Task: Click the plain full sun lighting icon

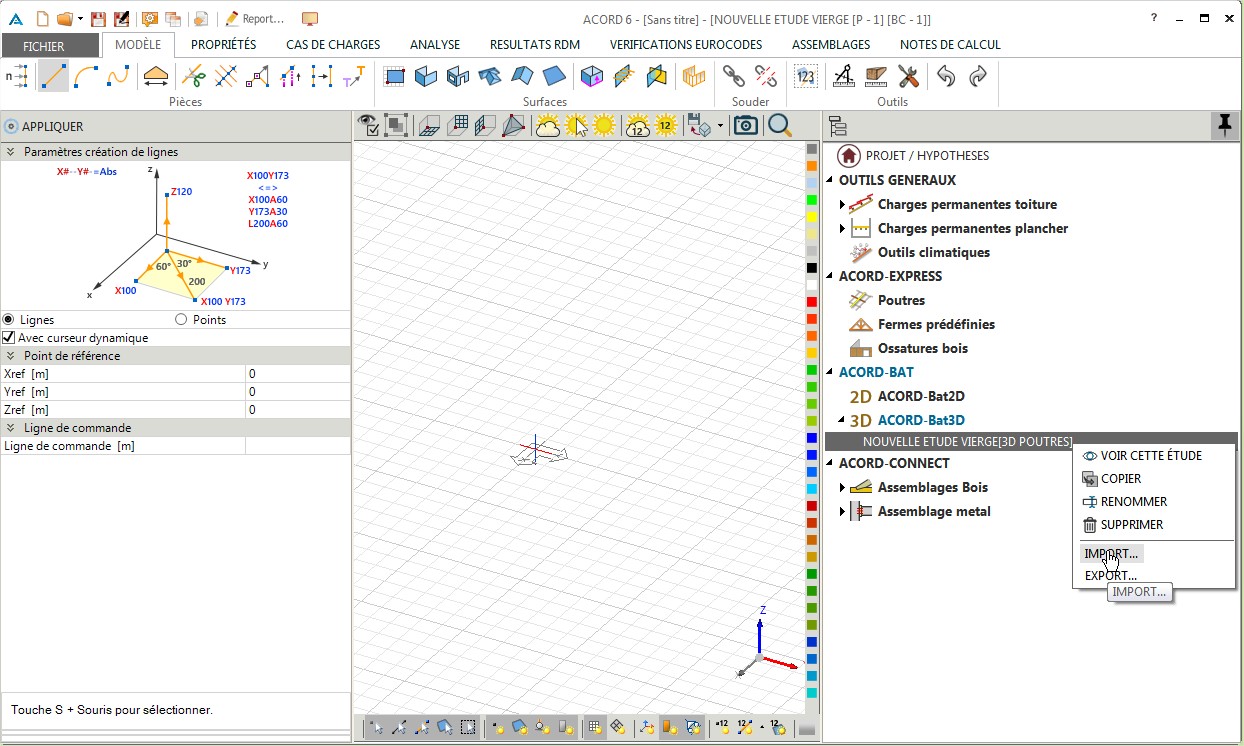Action: click(604, 125)
